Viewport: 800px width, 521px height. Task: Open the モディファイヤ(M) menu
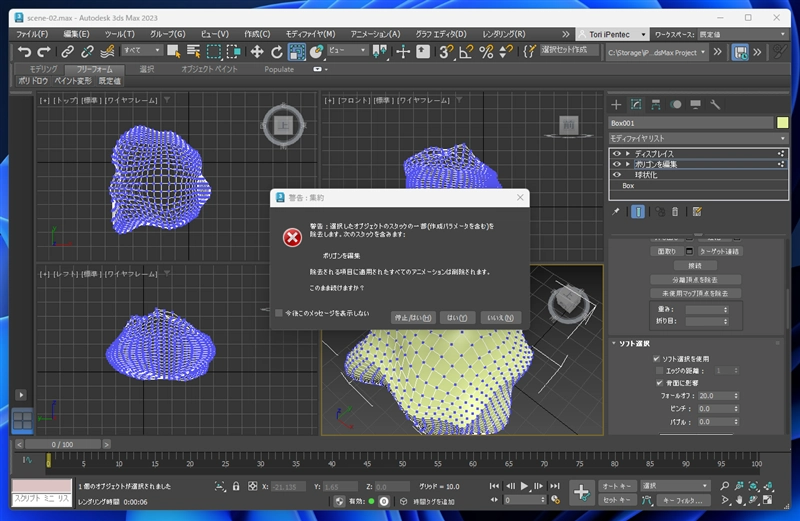click(310, 34)
